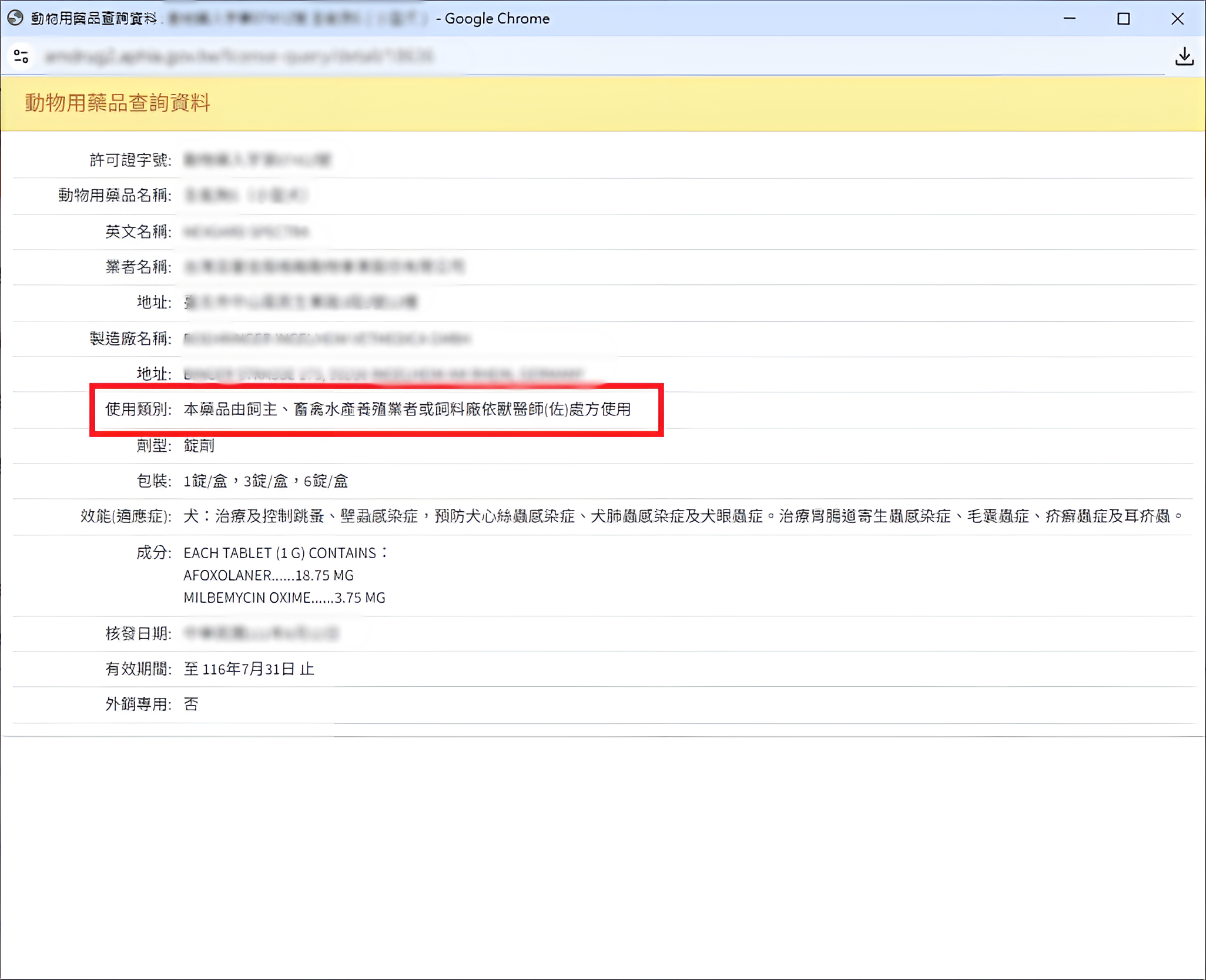1206x980 pixels.
Task: Click the 外銷專用 value 否
Action: pyautogui.click(x=190, y=704)
